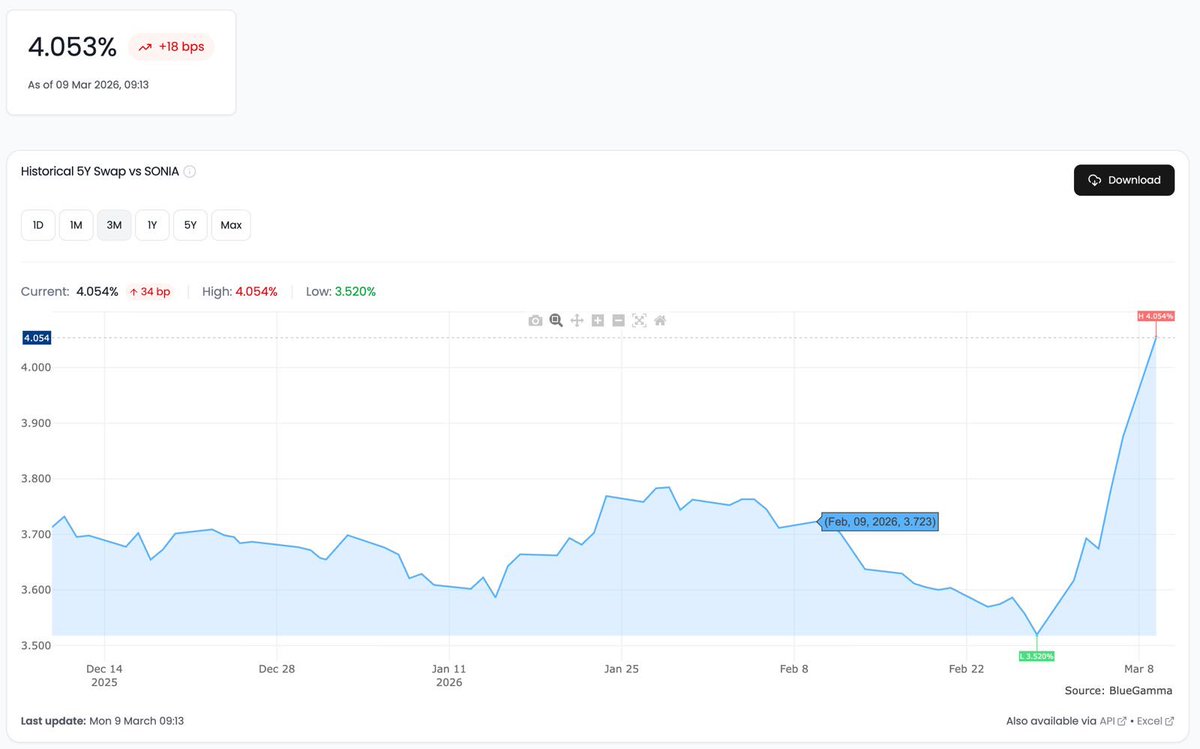1200x749 pixels.
Task: Click the +18 bps change badge
Action: 171,47
